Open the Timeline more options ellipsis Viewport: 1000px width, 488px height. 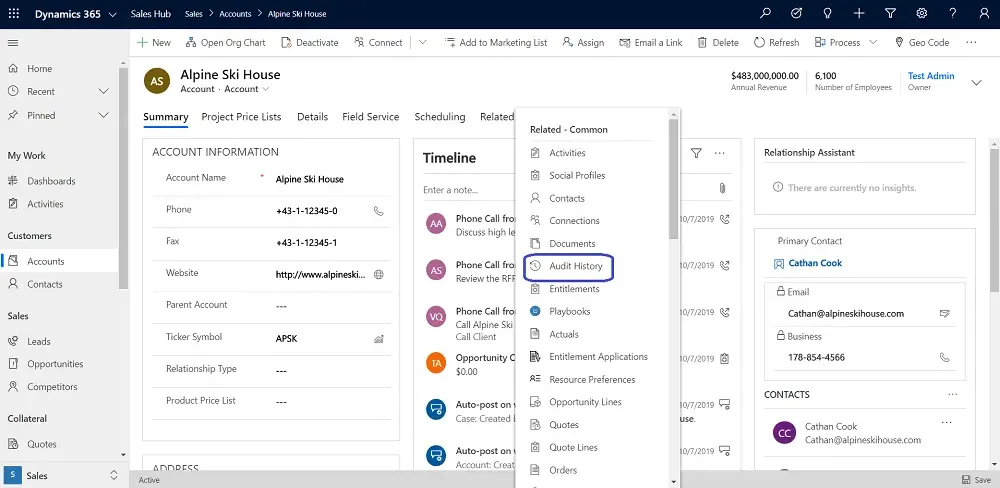720,153
